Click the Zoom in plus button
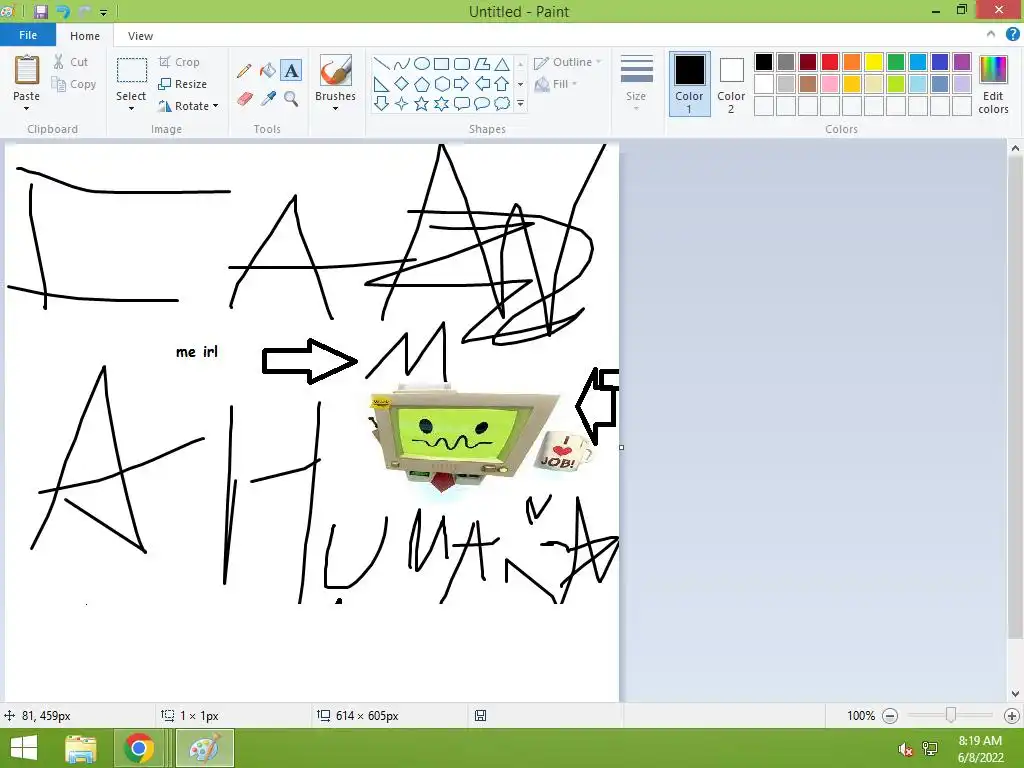This screenshot has height=768, width=1024. [1012, 716]
